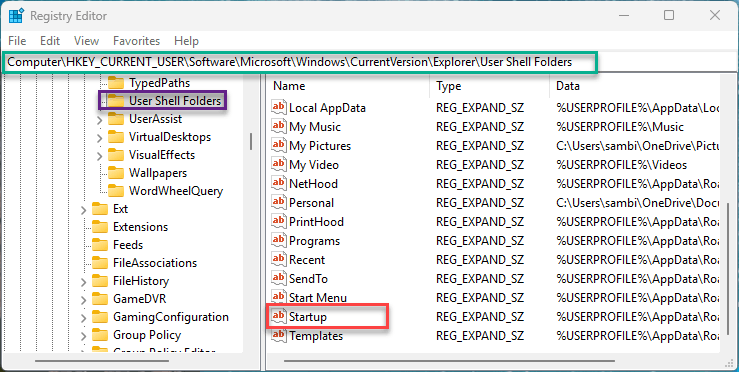The width and height of the screenshot is (739, 372).
Task: Click the string icon beside My Music
Action: pyautogui.click(x=279, y=126)
